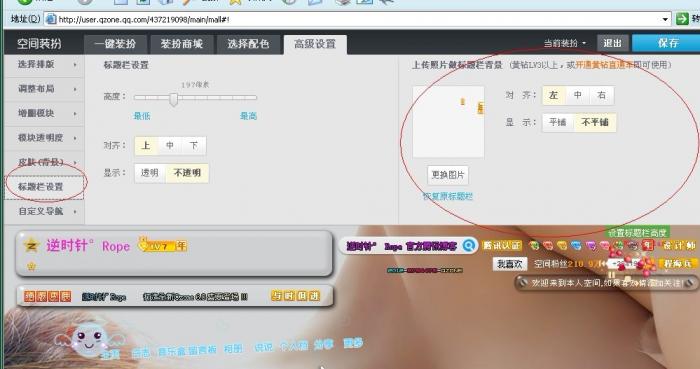Screen dimensions: 700x369
Task: Choose 透明 display option
Action: click(x=150, y=173)
